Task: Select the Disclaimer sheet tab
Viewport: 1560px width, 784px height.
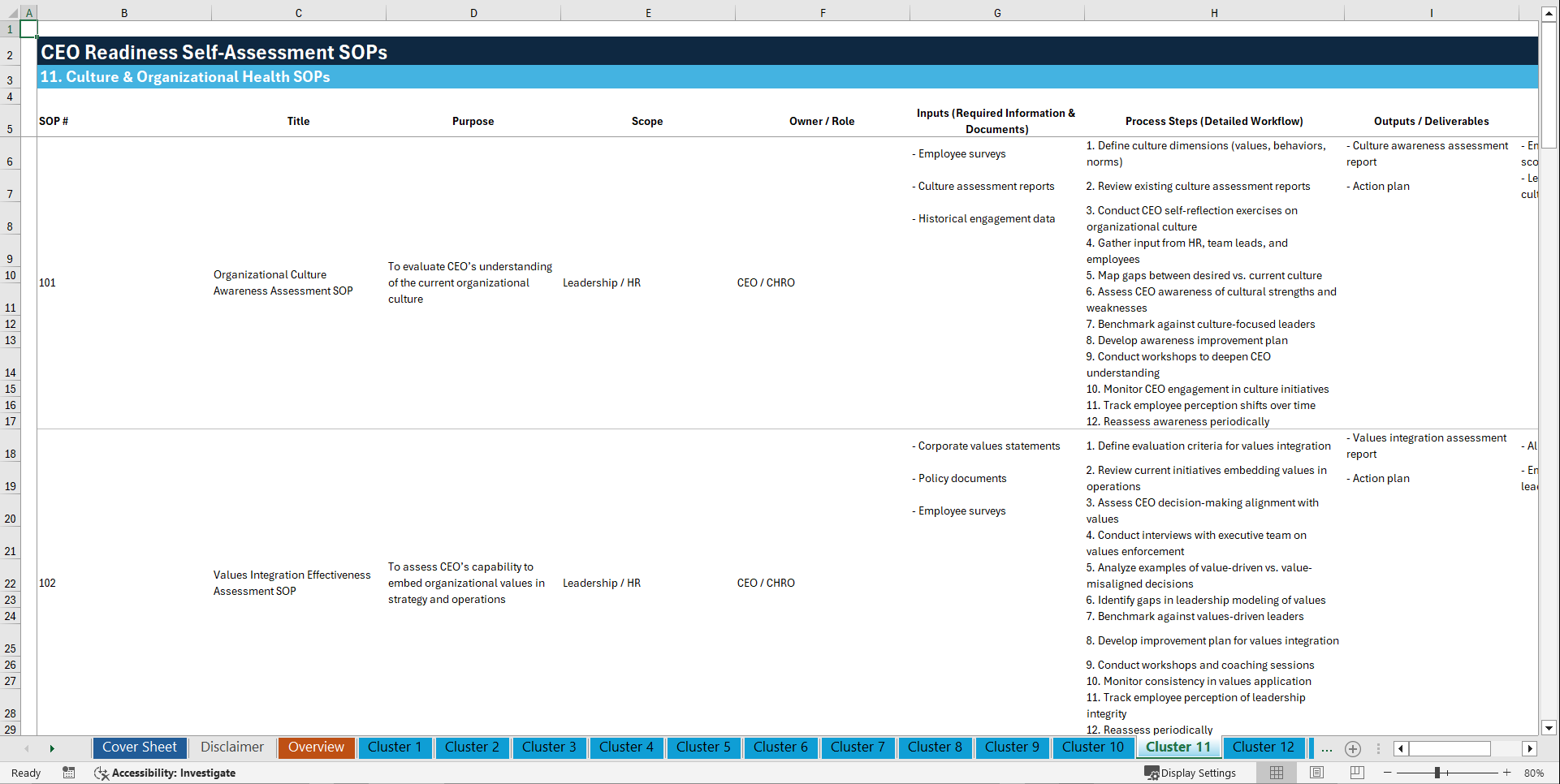Action: pyautogui.click(x=231, y=747)
